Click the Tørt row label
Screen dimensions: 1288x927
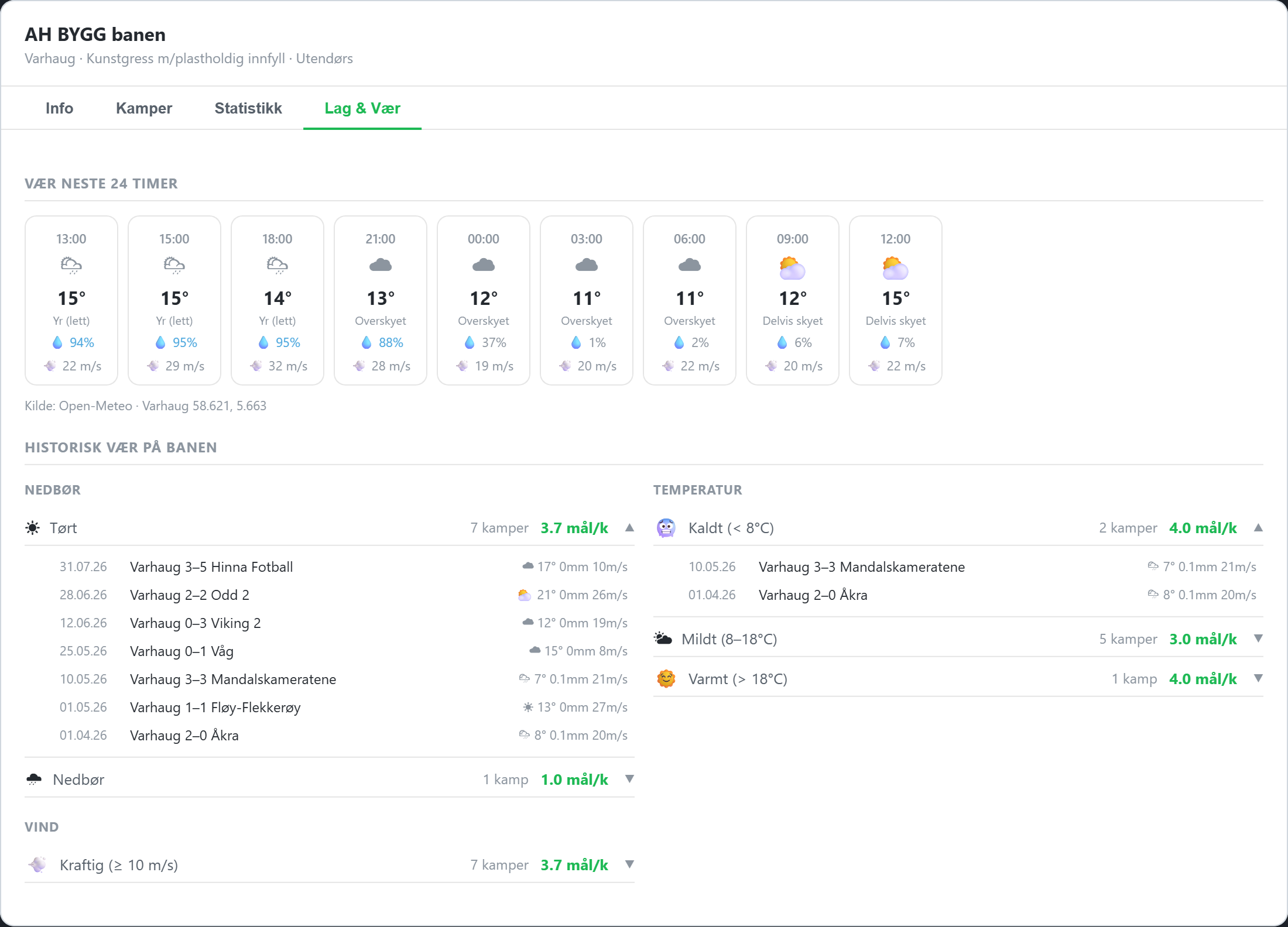point(63,528)
